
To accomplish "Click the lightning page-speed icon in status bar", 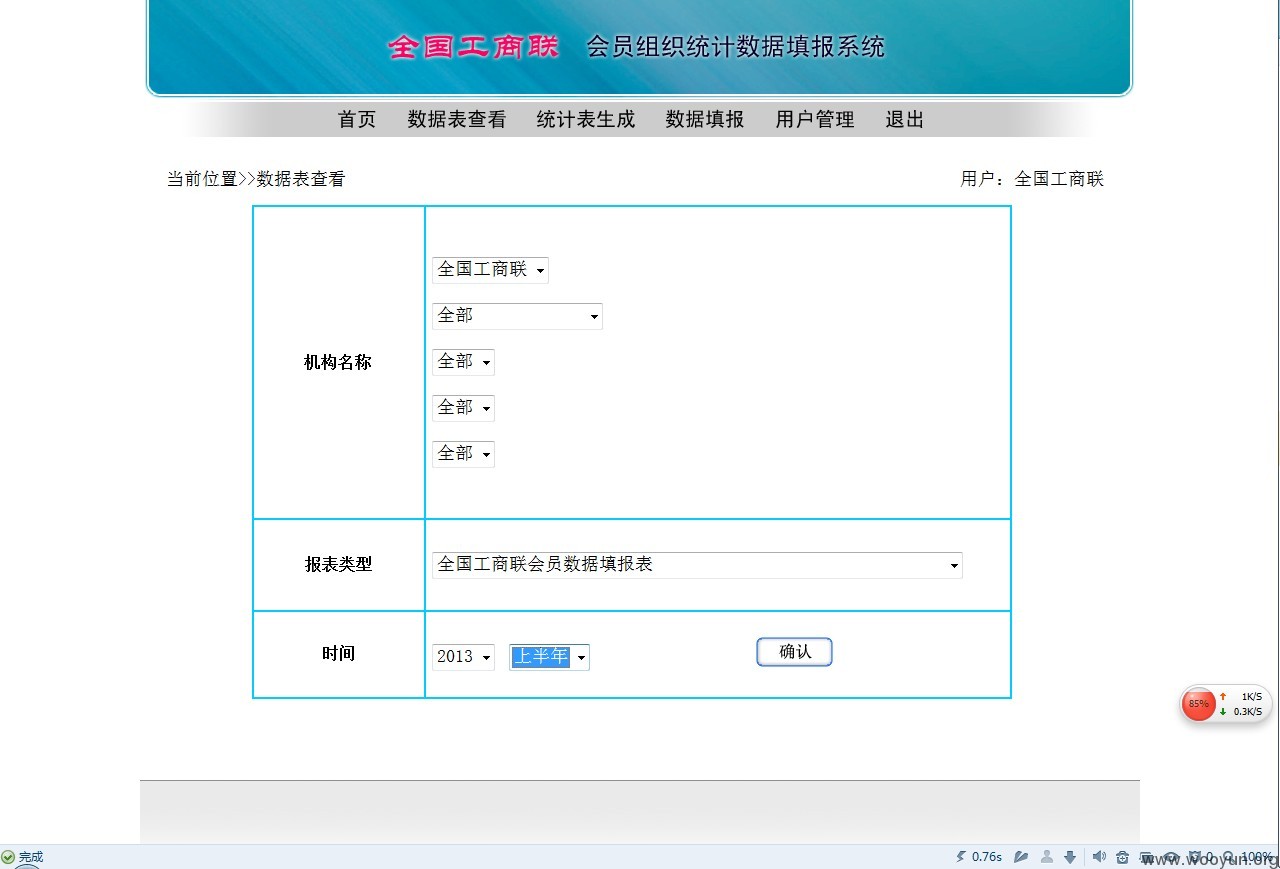I will pos(962,857).
